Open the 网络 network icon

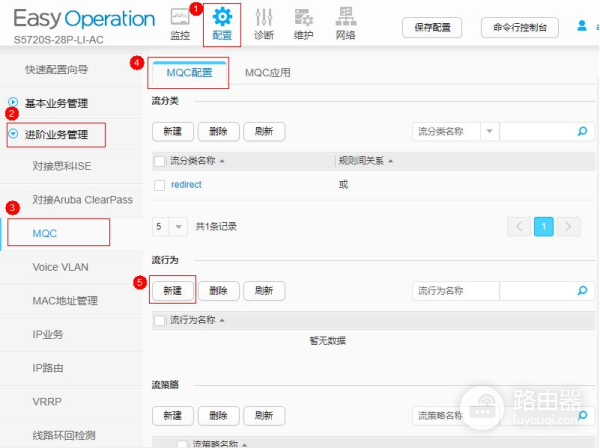[346, 24]
